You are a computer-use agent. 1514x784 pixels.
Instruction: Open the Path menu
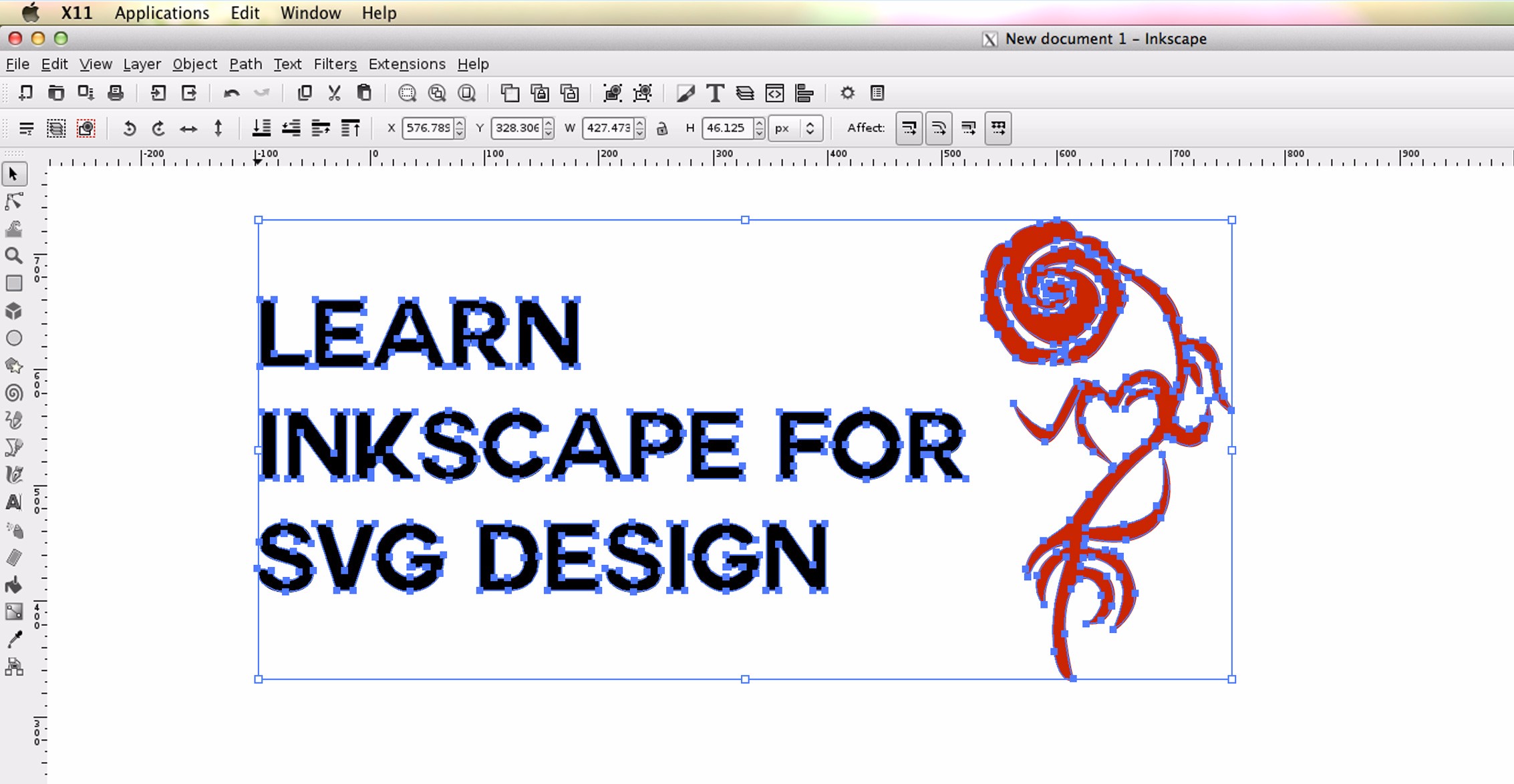(x=246, y=64)
